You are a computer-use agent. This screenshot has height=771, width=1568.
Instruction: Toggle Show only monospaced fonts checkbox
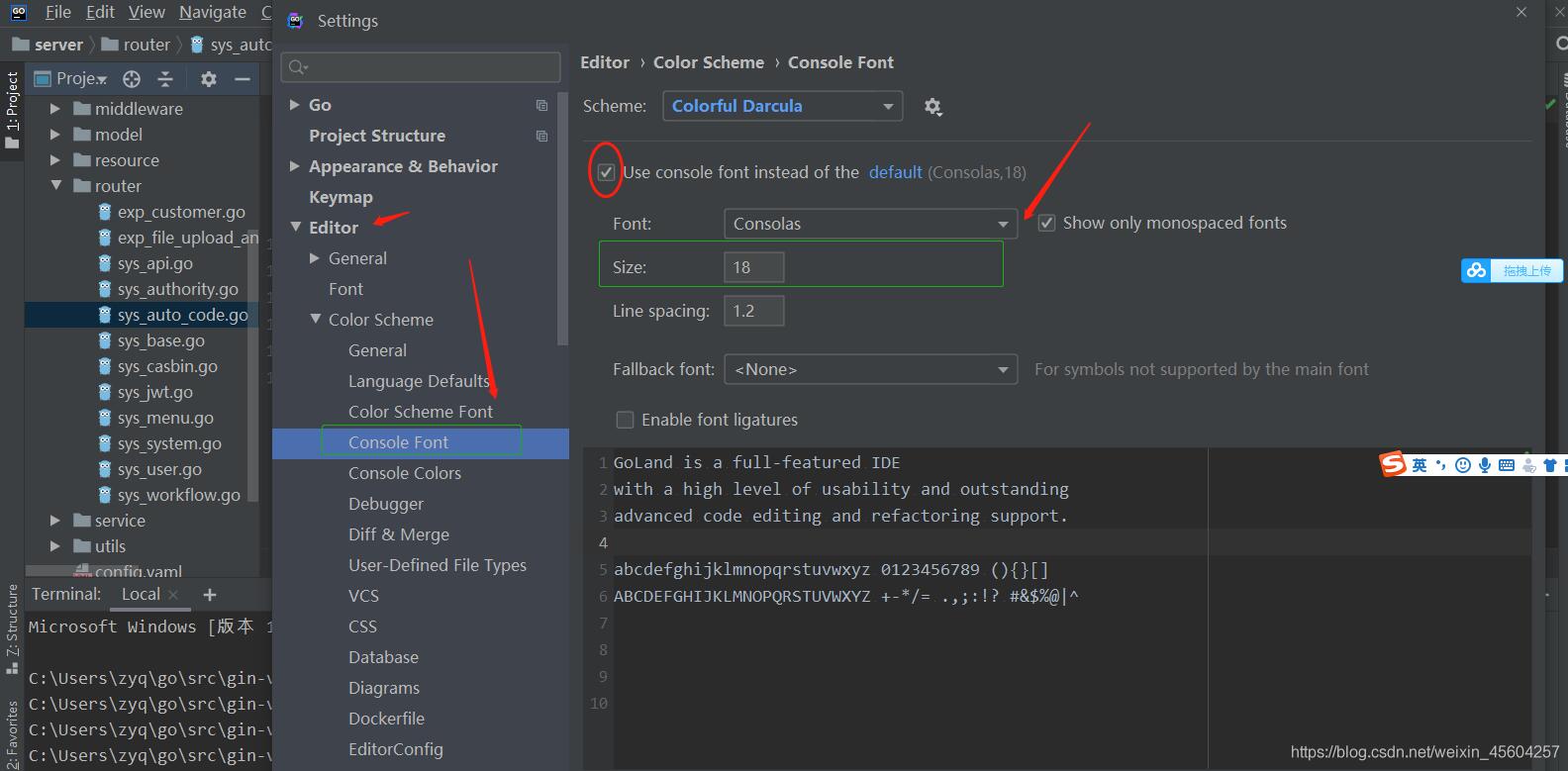pos(1046,224)
